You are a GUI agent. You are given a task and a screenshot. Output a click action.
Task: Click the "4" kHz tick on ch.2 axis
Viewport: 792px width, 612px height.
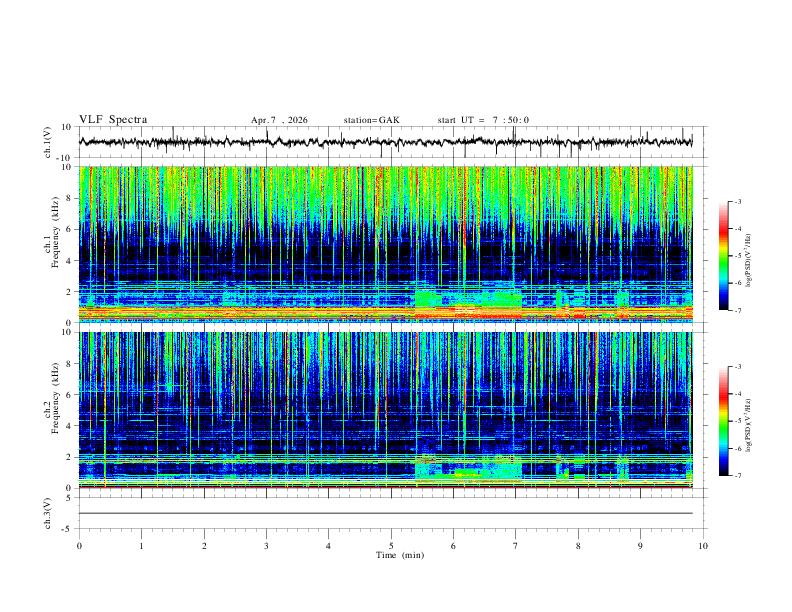[x=70, y=426]
